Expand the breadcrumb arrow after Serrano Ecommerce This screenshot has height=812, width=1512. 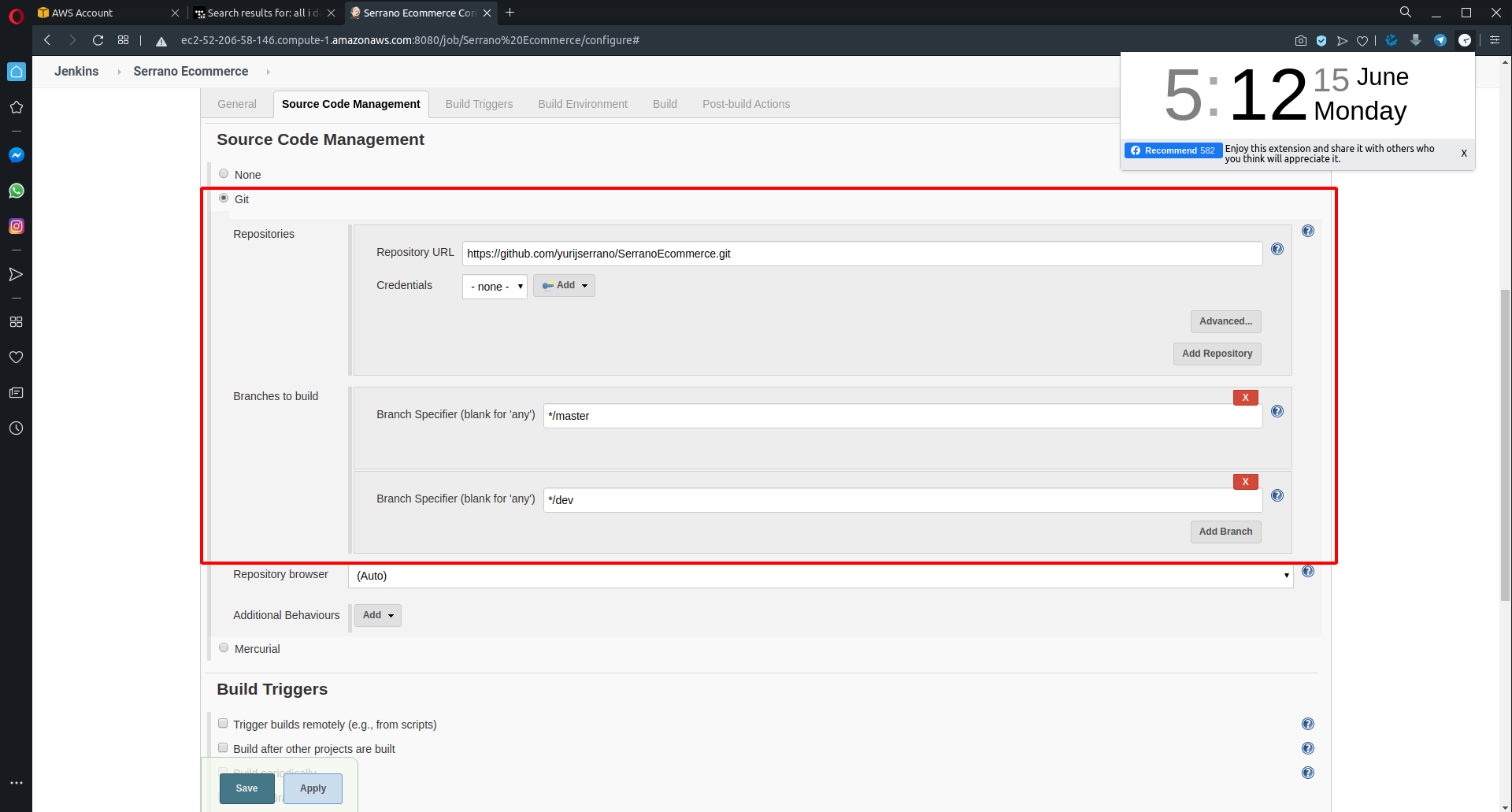tap(268, 72)
